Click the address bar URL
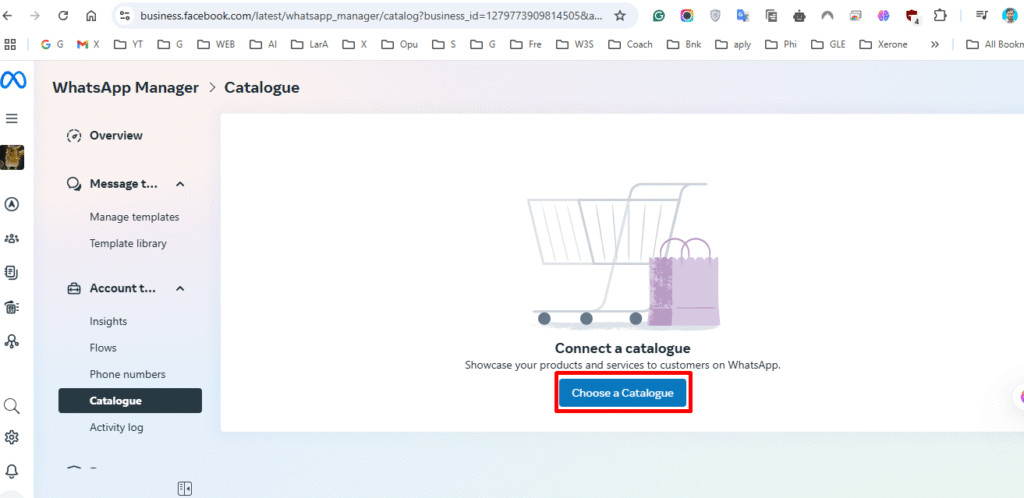 [372, 16]
